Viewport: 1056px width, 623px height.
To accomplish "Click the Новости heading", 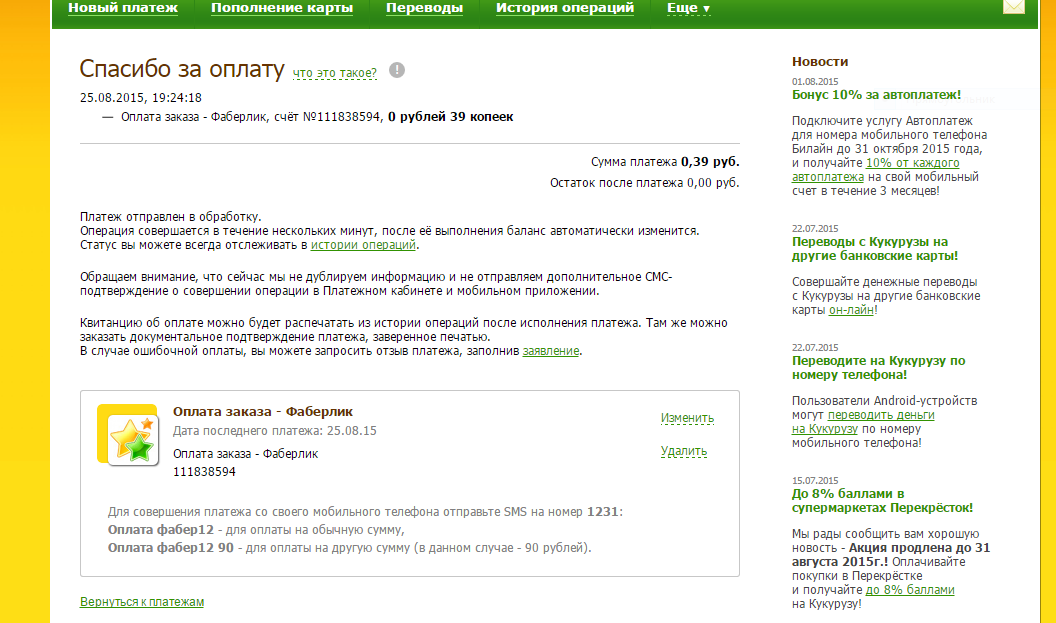I will click(x=820, y=61).
